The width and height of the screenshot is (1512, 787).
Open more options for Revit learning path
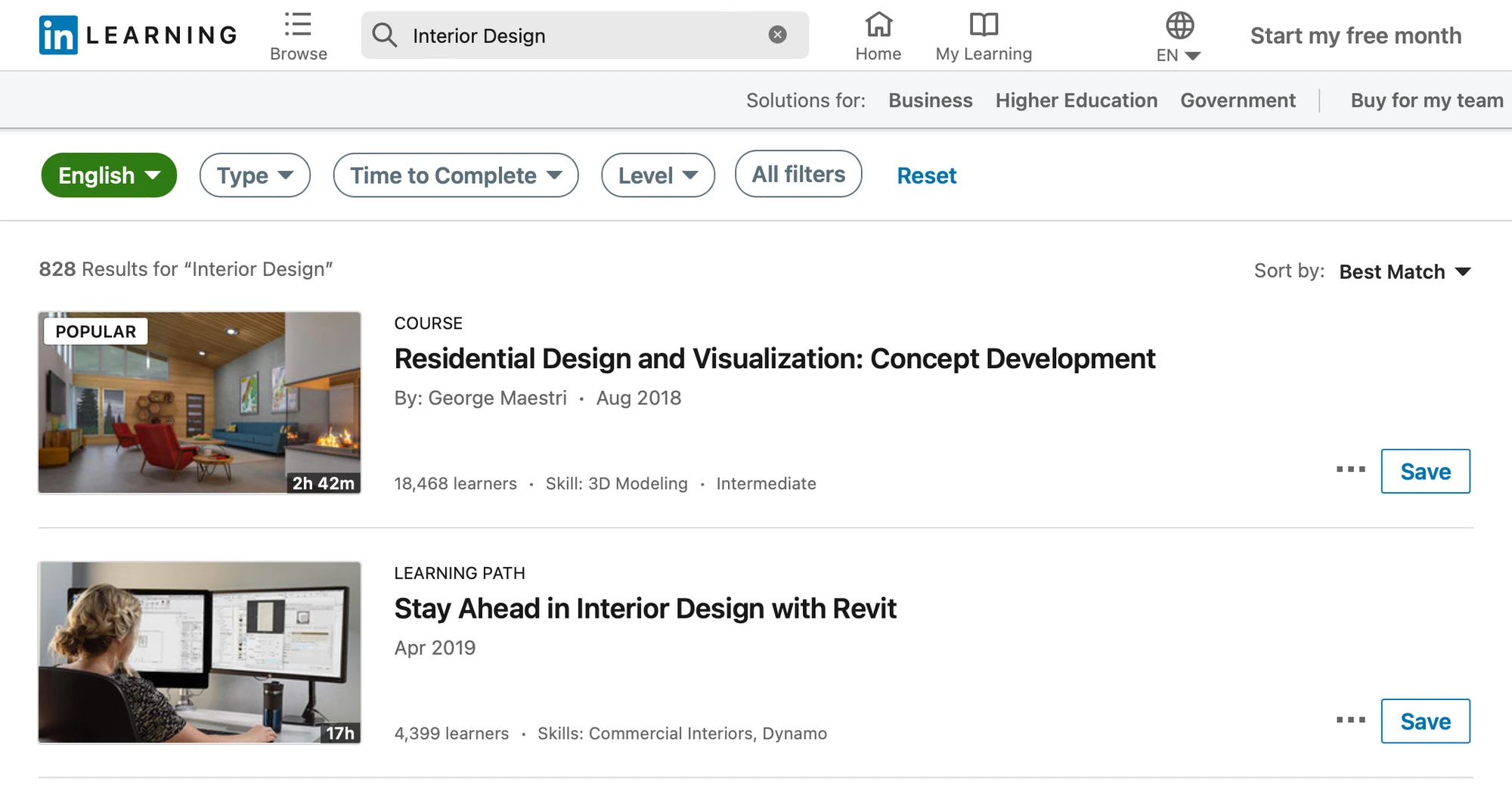pos(1350,720)
